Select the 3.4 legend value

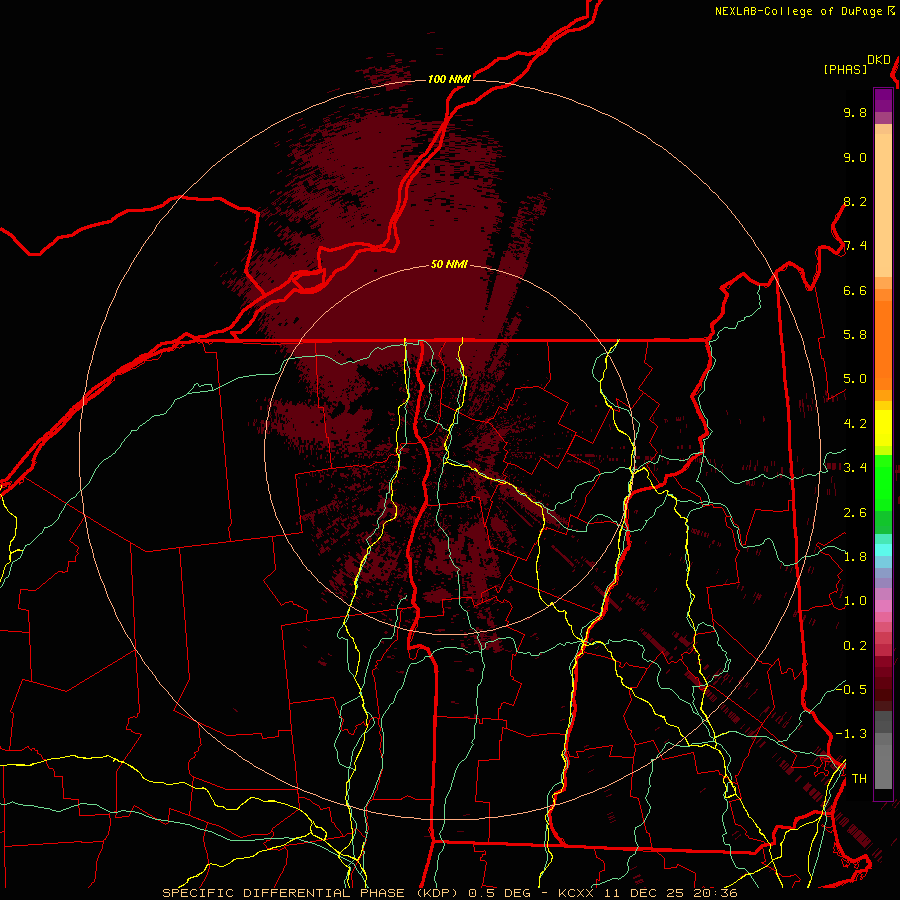click(855, 468)
